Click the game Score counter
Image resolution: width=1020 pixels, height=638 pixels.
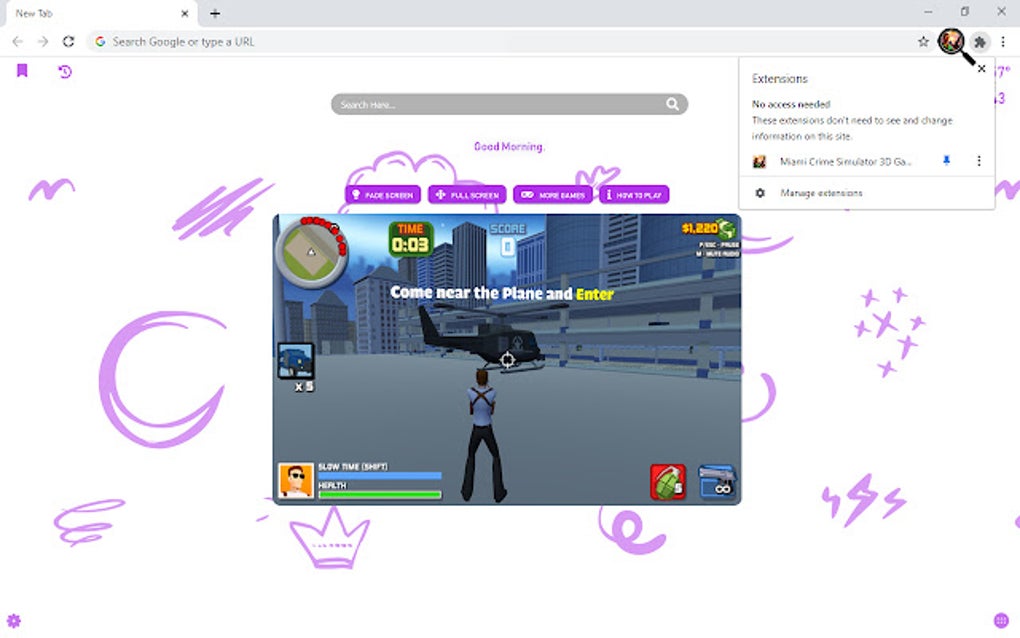pos(507,240)
